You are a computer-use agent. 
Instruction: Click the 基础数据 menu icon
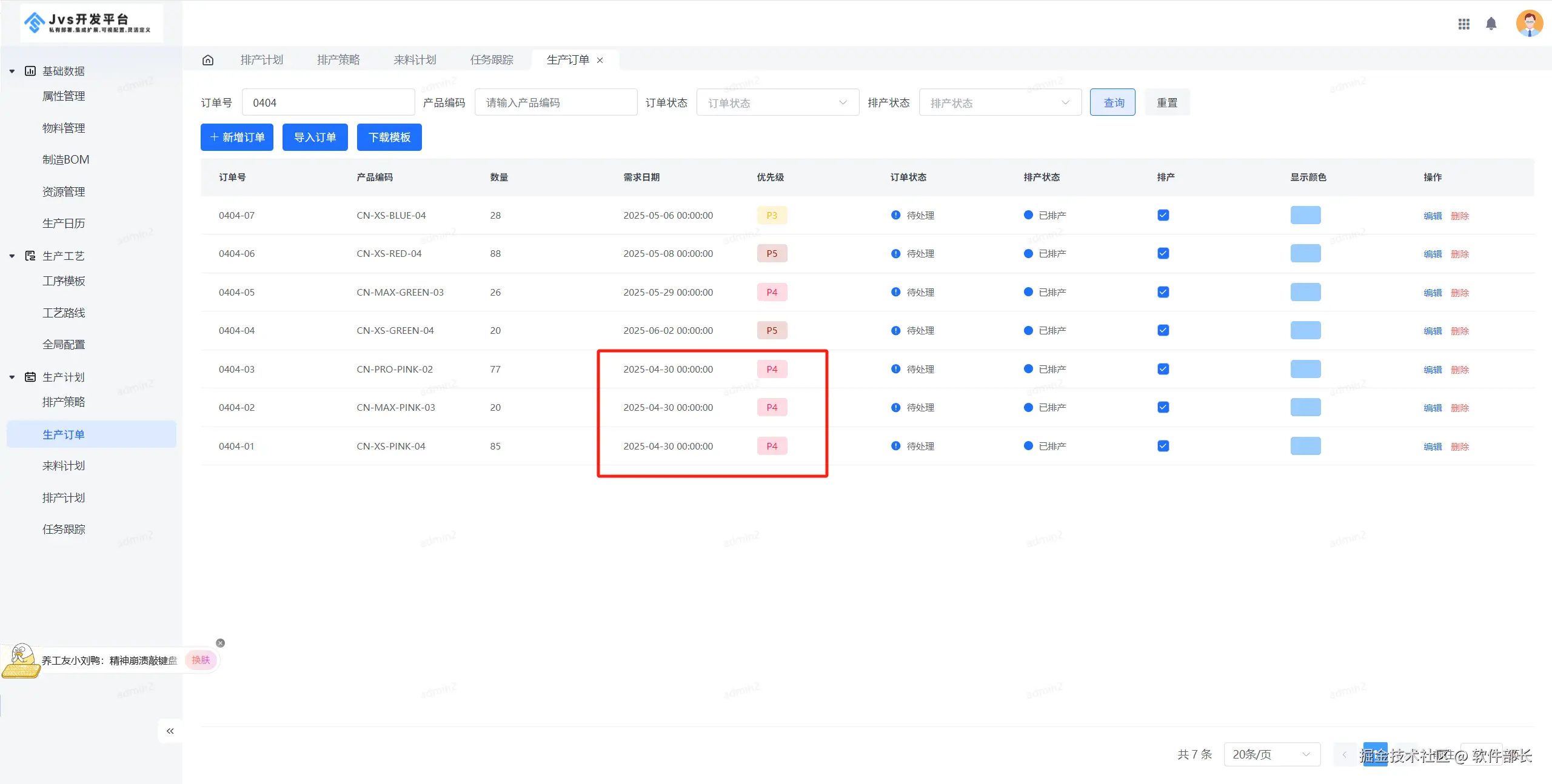click(x=30, y=71)
